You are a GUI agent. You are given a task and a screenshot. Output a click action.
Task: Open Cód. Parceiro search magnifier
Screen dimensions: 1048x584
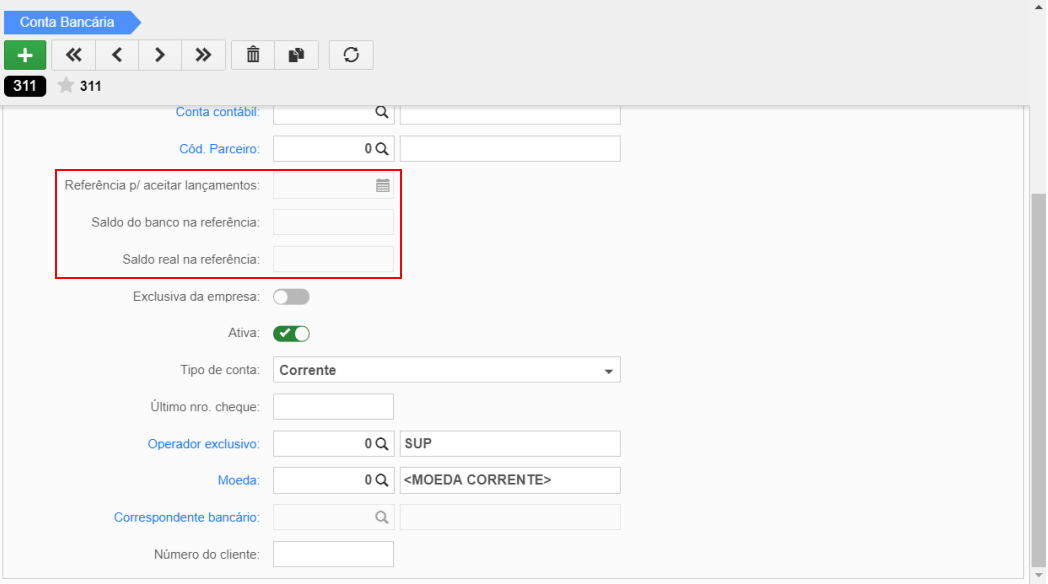382,148
